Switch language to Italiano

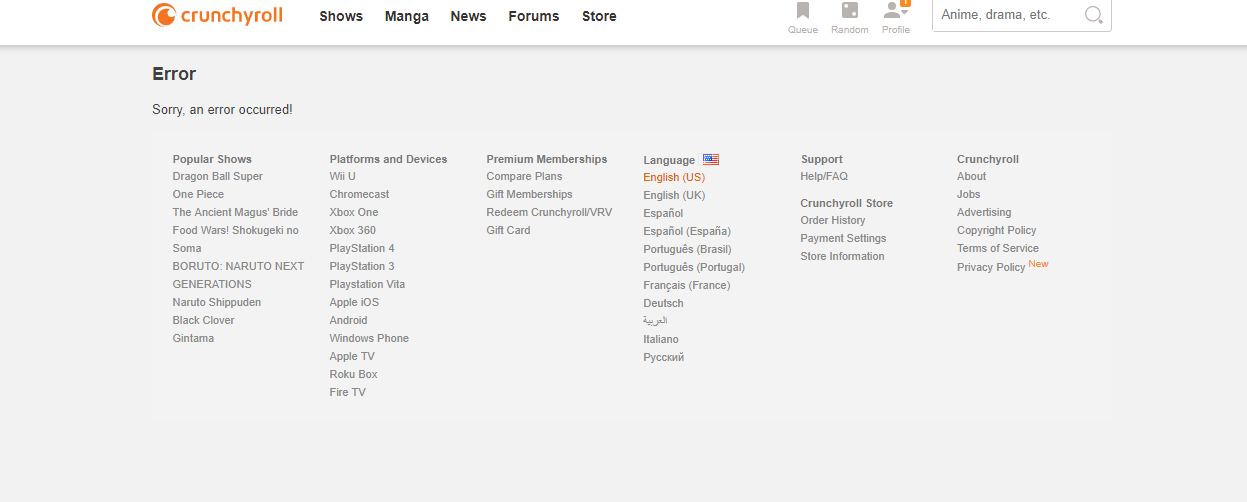click(x=661, y=339)
